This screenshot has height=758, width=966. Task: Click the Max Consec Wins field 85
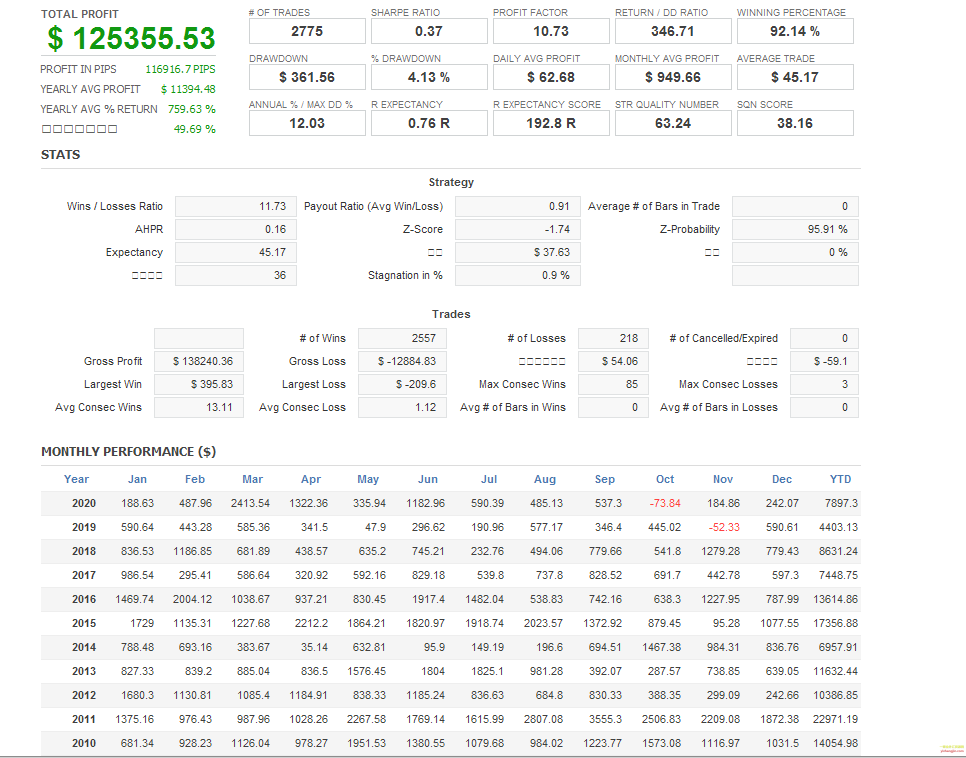click(613, 385)
